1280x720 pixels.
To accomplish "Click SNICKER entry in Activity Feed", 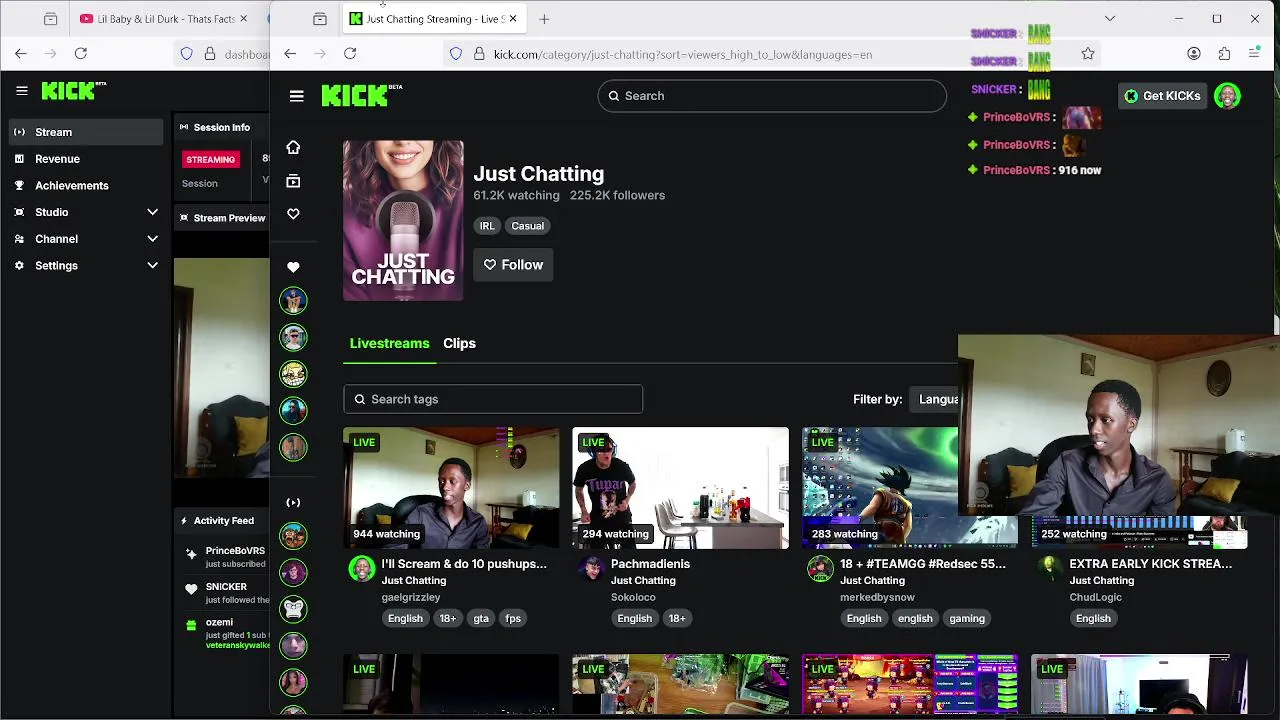I will pyautogui.click(x=226, y=587).
